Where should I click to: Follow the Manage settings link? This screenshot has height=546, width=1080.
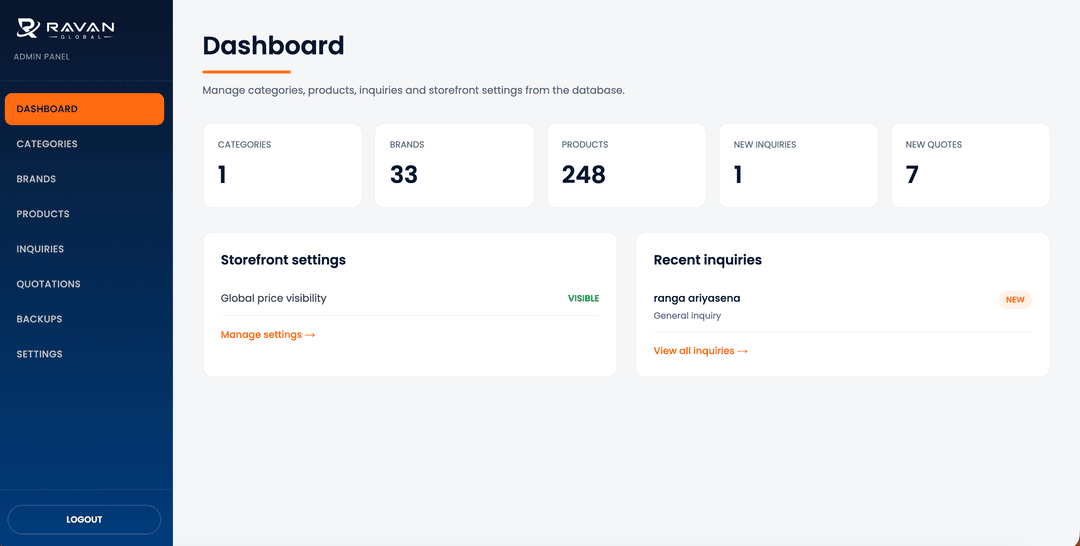[267, 335]
